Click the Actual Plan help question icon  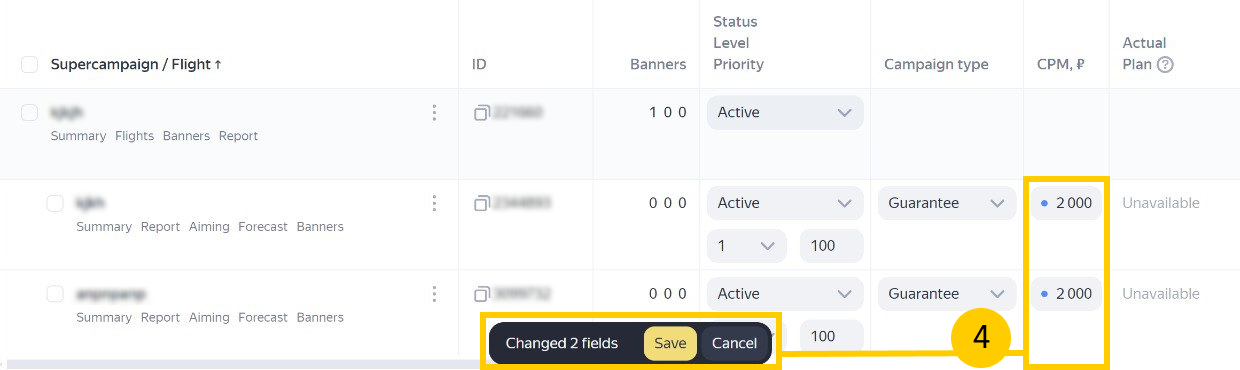[1165, 64]
